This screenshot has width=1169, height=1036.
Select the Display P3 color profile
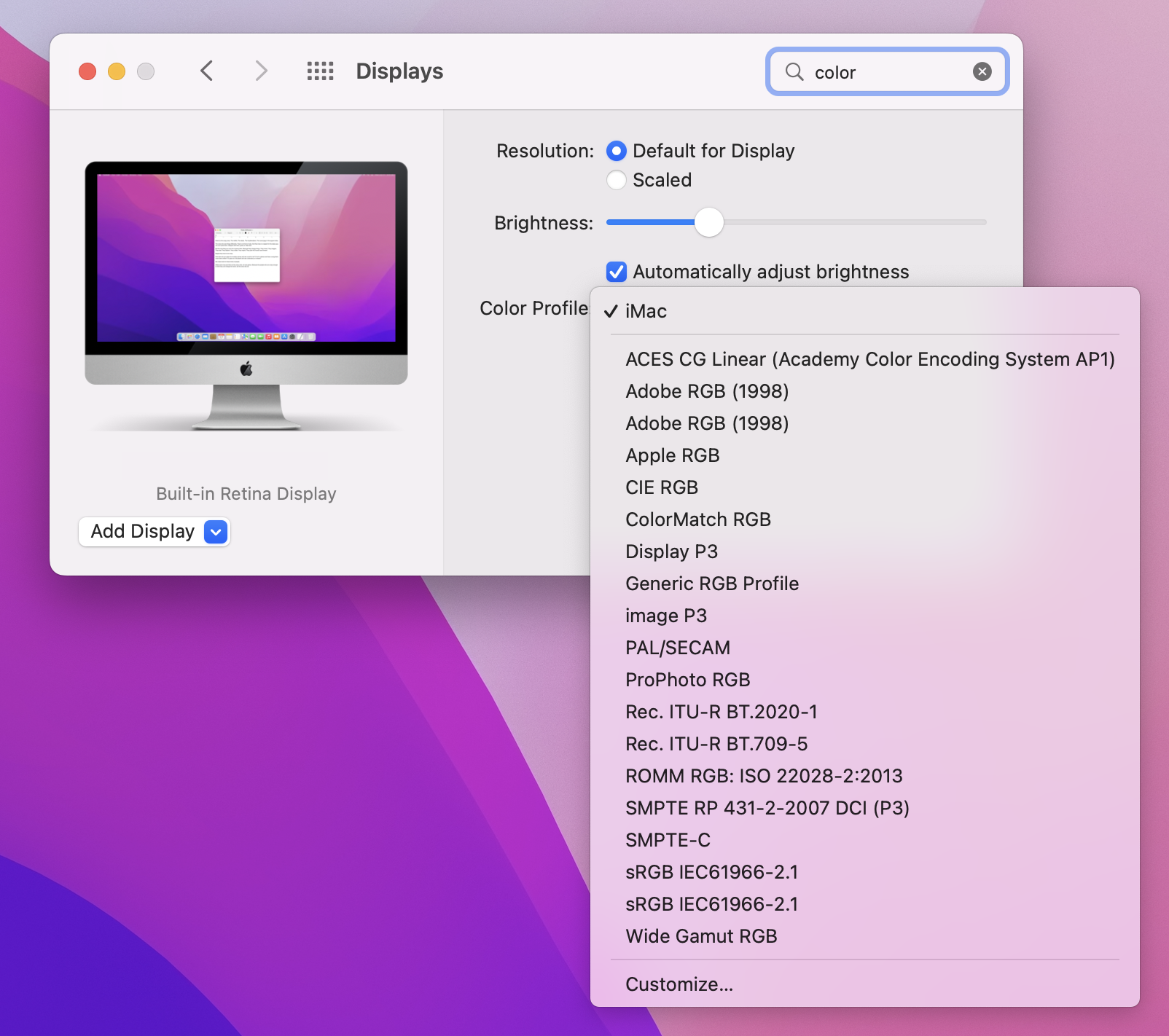click(x=670, y=552)
